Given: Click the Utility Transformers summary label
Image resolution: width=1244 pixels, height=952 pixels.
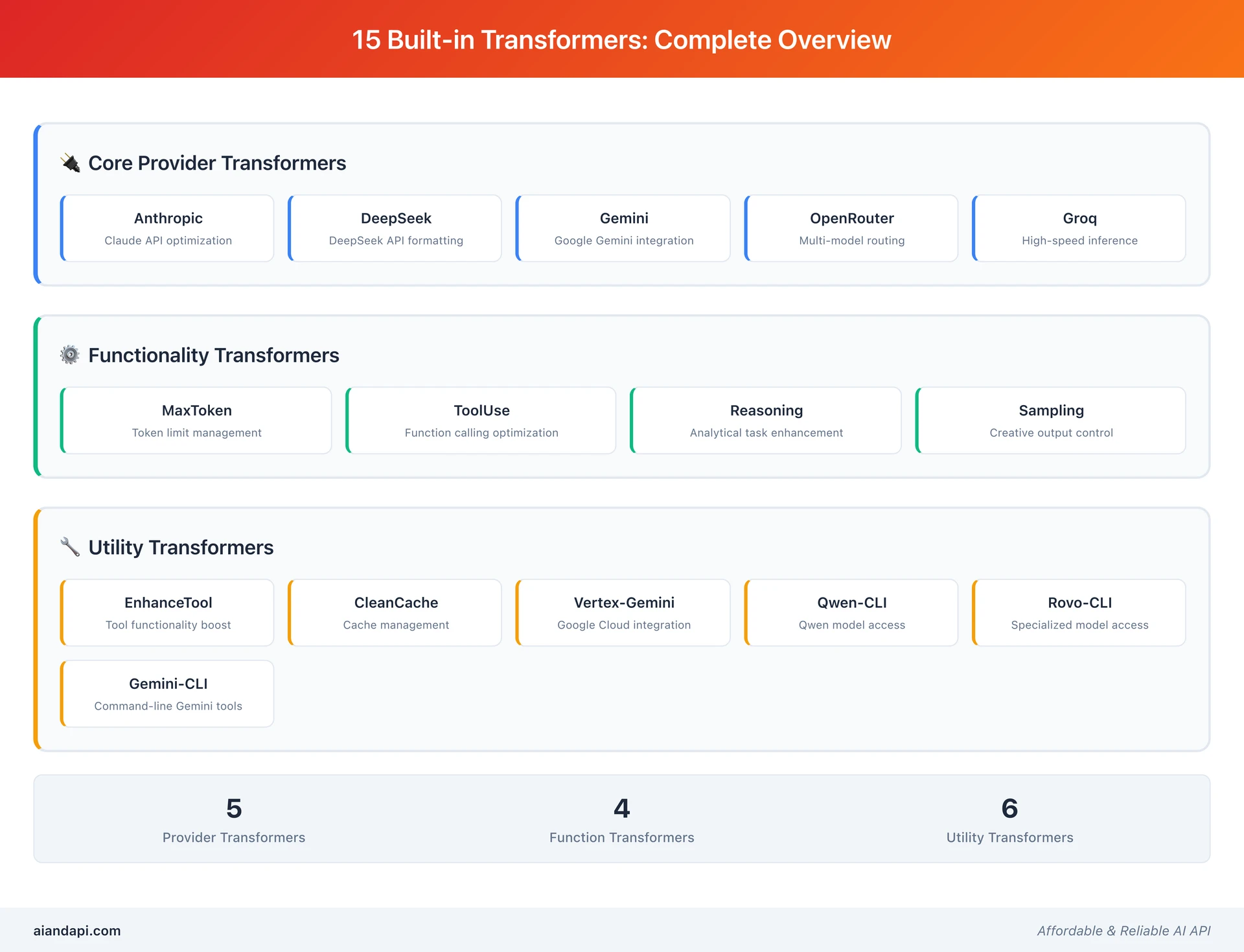Looking at the screenshot, I should pos(1009,837).
